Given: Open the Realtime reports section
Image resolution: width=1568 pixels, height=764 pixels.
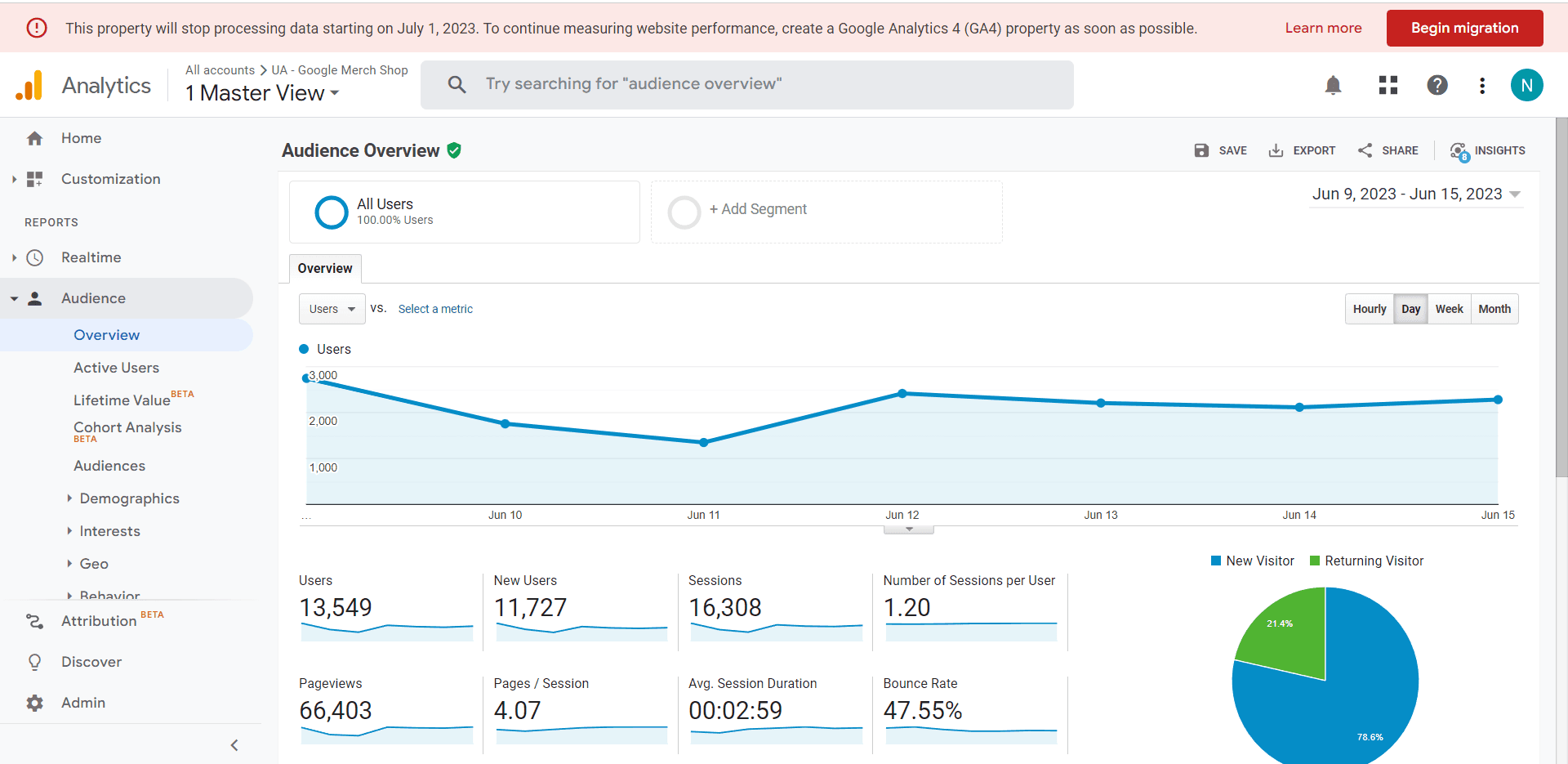Looking at the screenshot, I should tap(90, 257).
